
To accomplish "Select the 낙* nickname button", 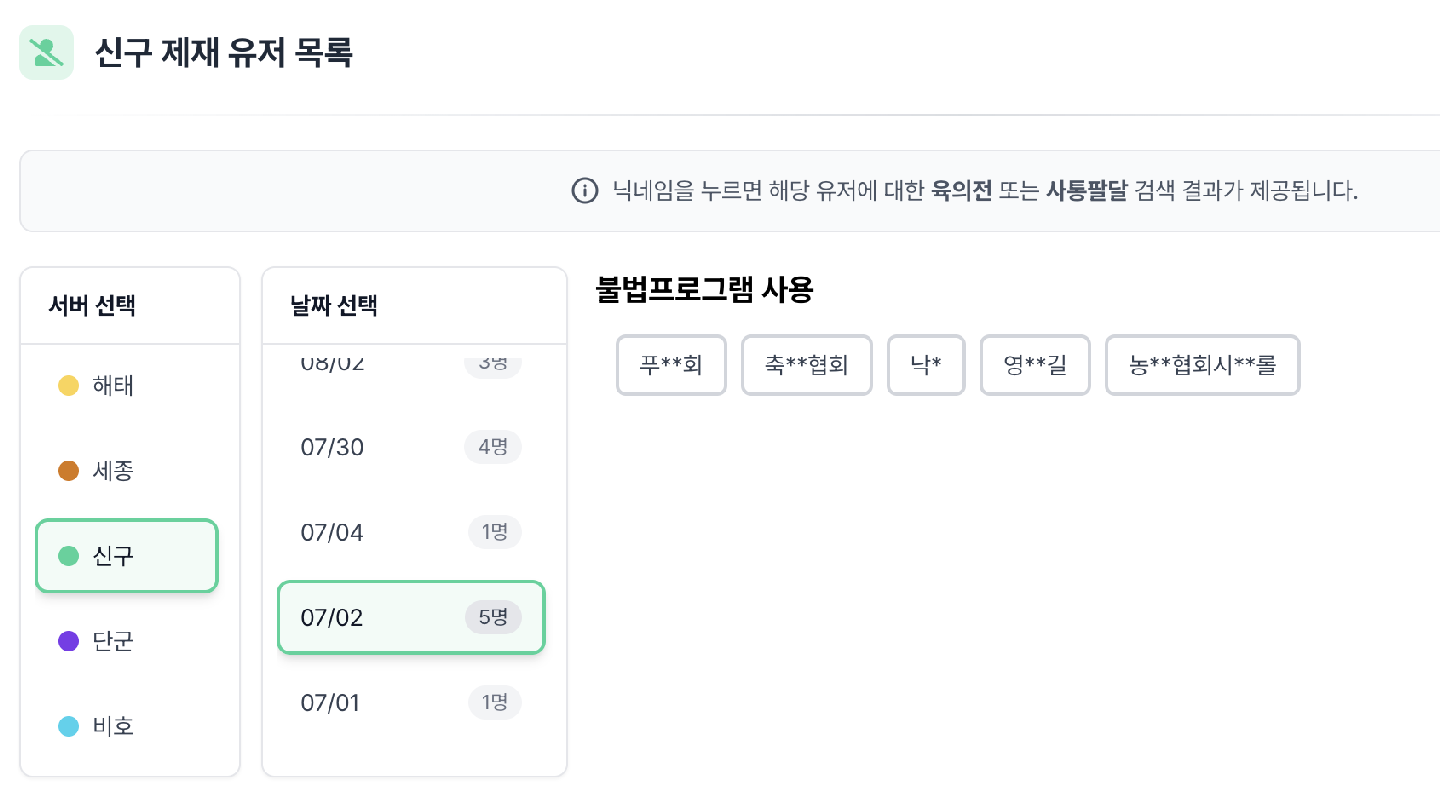I will click(926, 365).
